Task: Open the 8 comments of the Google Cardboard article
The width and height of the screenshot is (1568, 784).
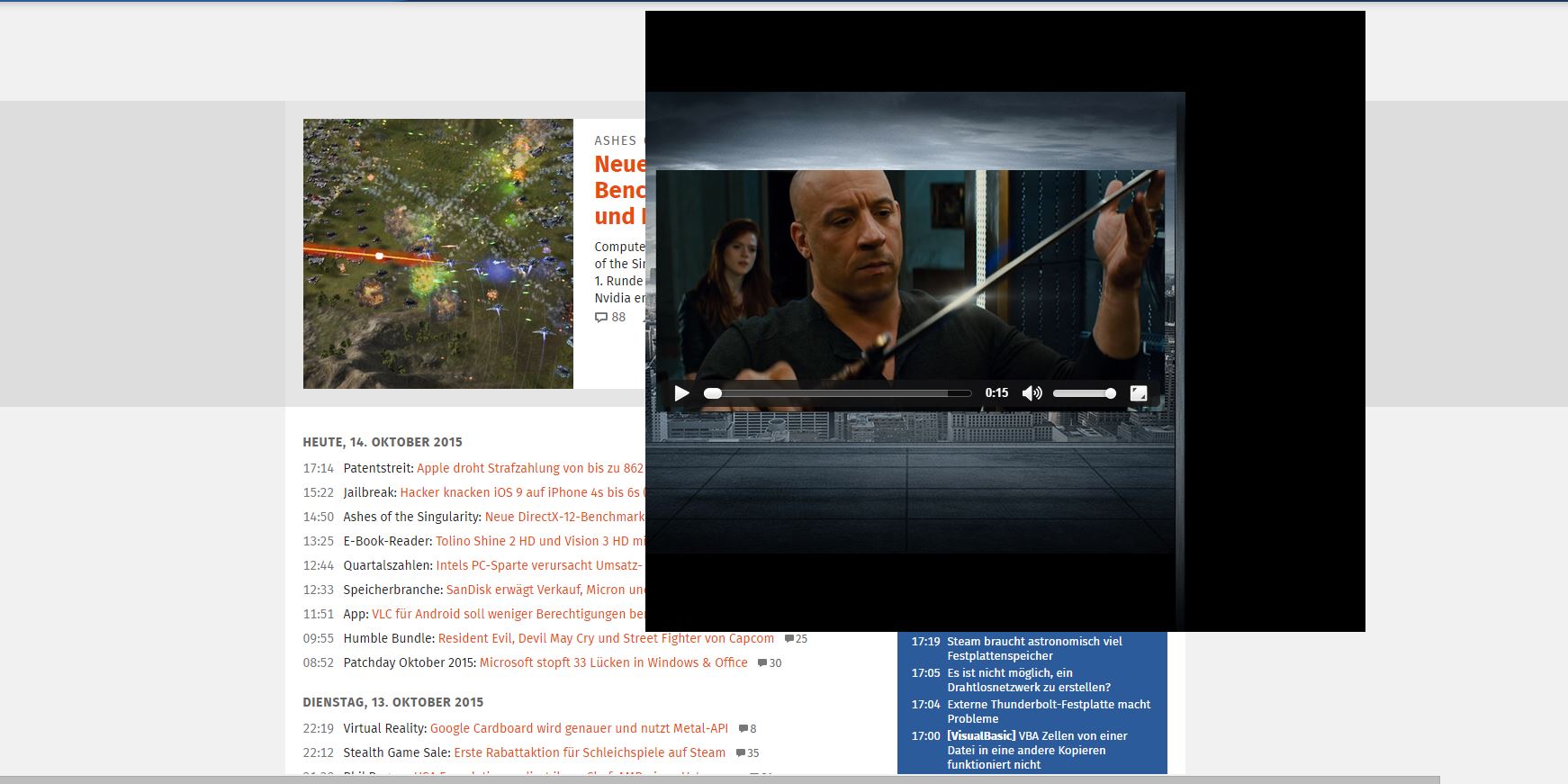Action: point(747,728)
